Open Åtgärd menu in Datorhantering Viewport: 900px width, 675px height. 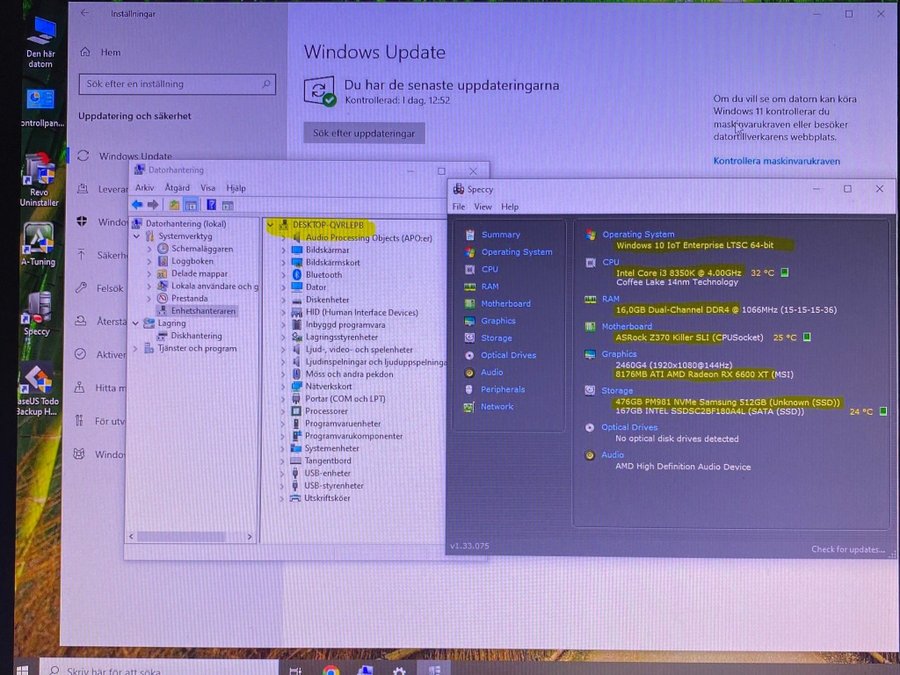pyautogui.click(x=177, y=188)
